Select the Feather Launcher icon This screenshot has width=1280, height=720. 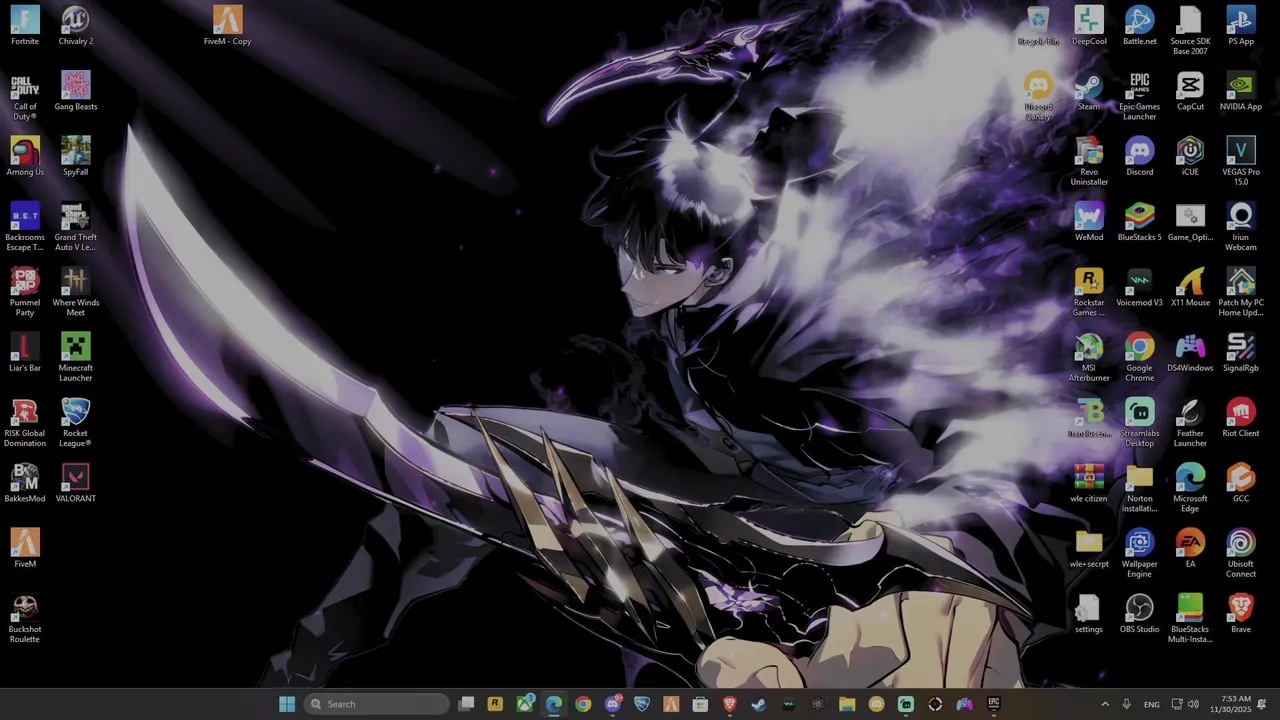pyautogui.click(x=1190, y=422)
